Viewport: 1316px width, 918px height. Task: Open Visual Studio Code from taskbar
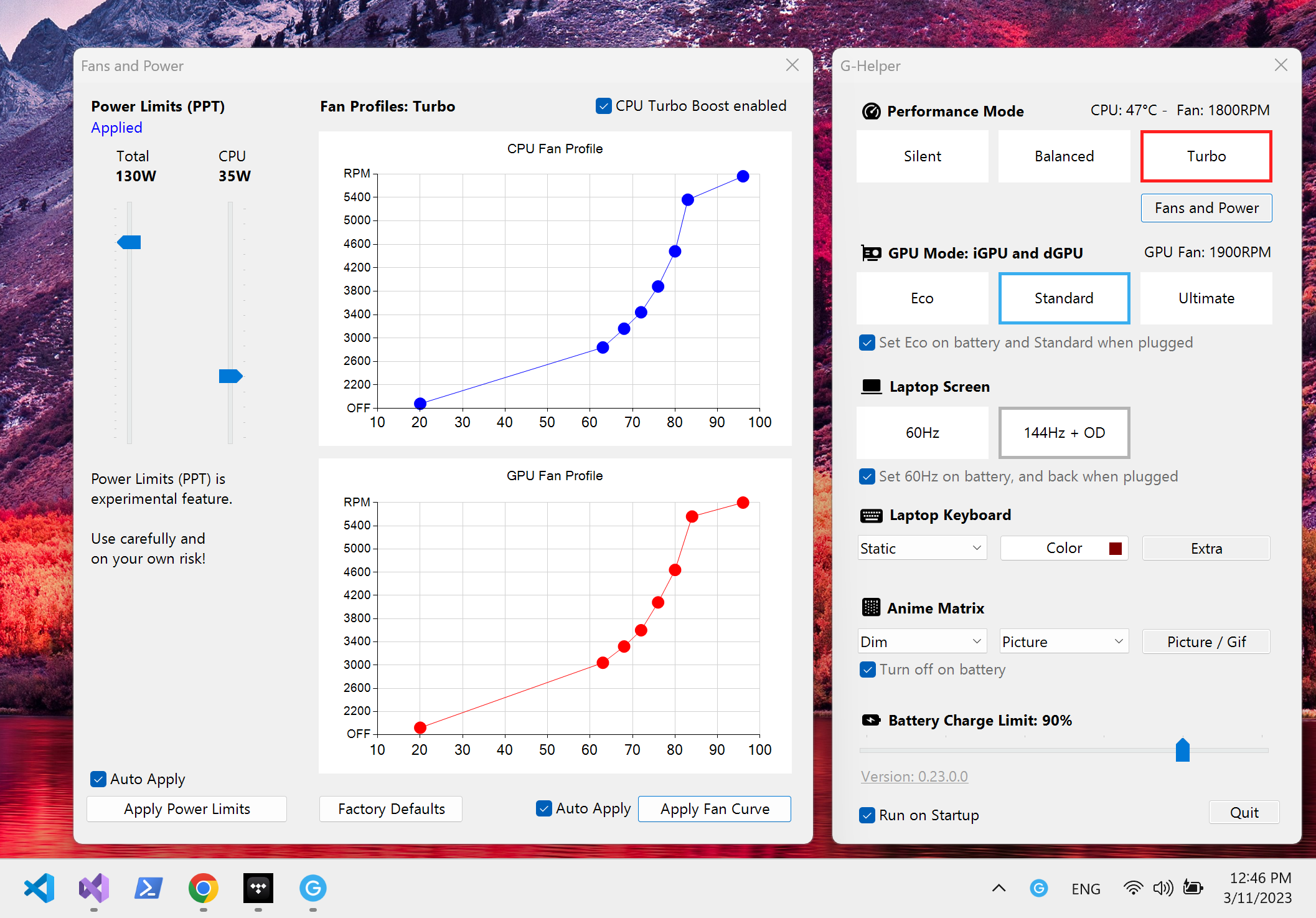39,888
